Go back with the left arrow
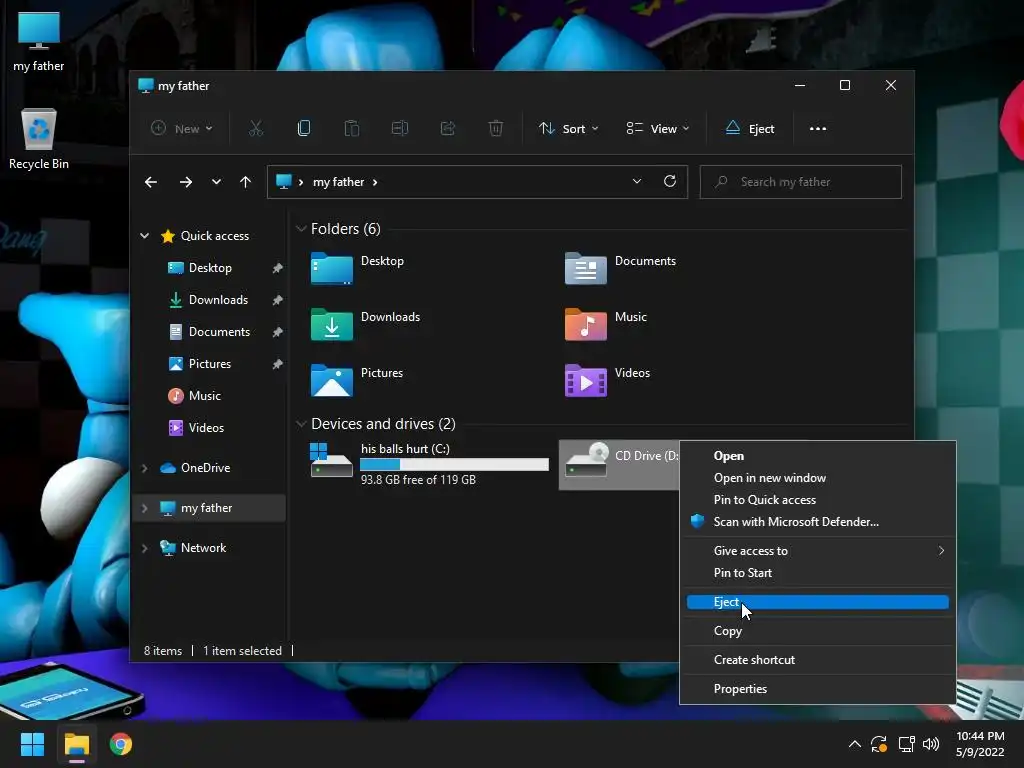The image size is (1024, 768). tap(151, 182)
